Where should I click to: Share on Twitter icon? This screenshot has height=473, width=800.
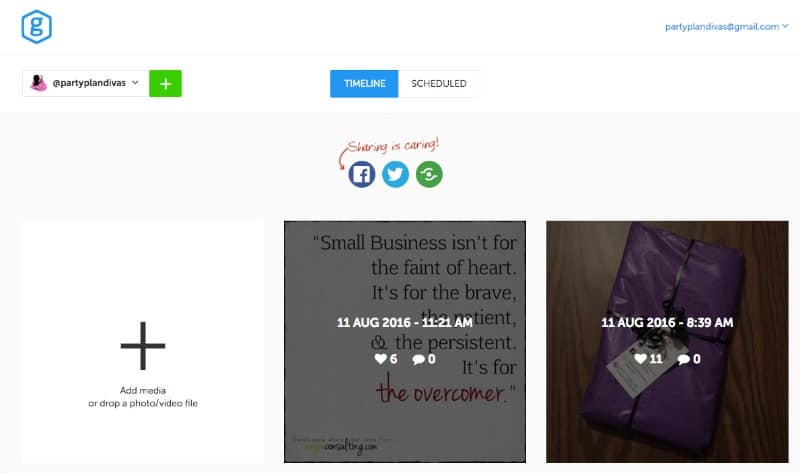point(395,175)
